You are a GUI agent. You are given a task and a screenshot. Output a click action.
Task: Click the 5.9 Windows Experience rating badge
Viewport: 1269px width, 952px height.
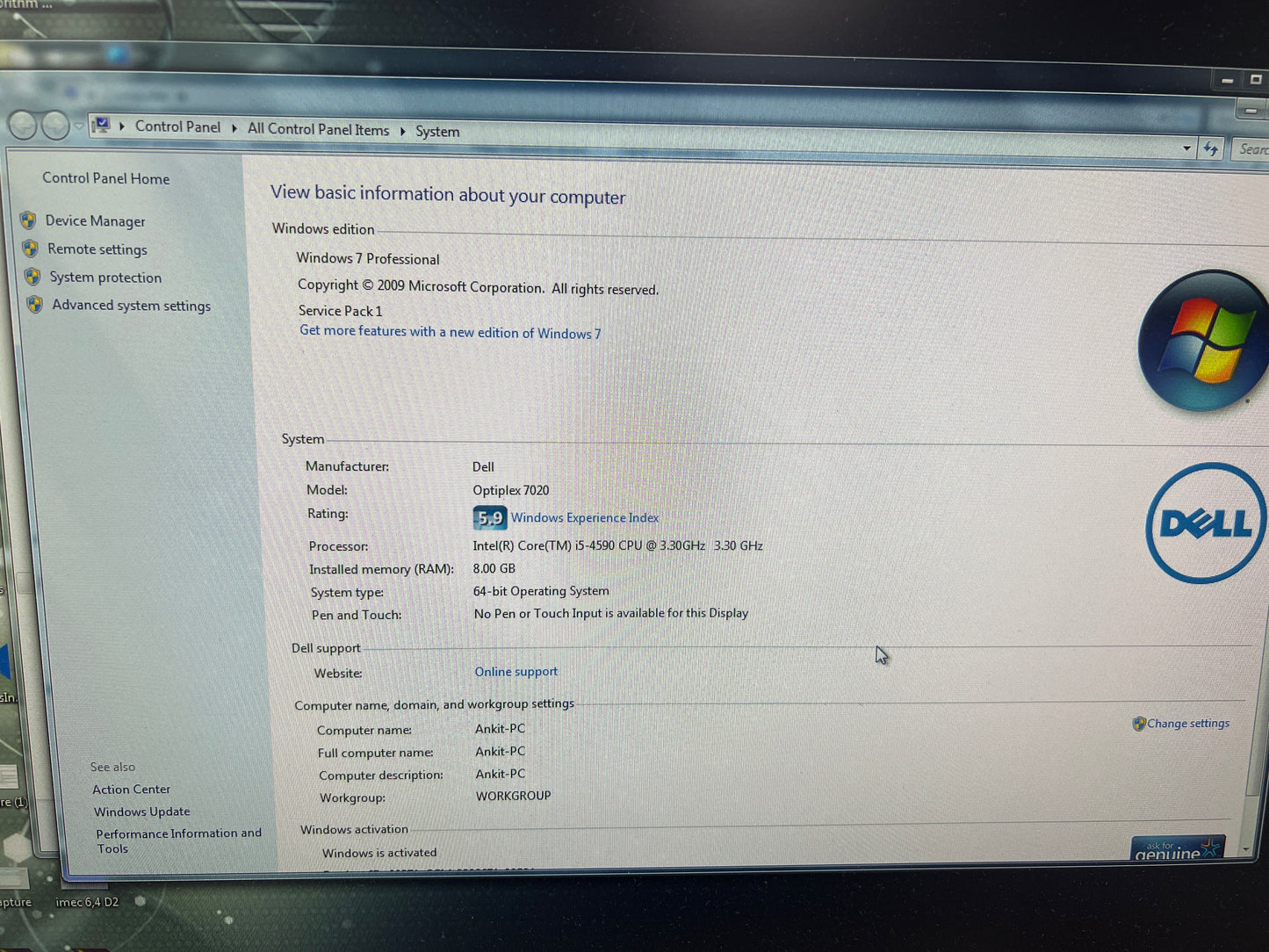pos(489,518)
